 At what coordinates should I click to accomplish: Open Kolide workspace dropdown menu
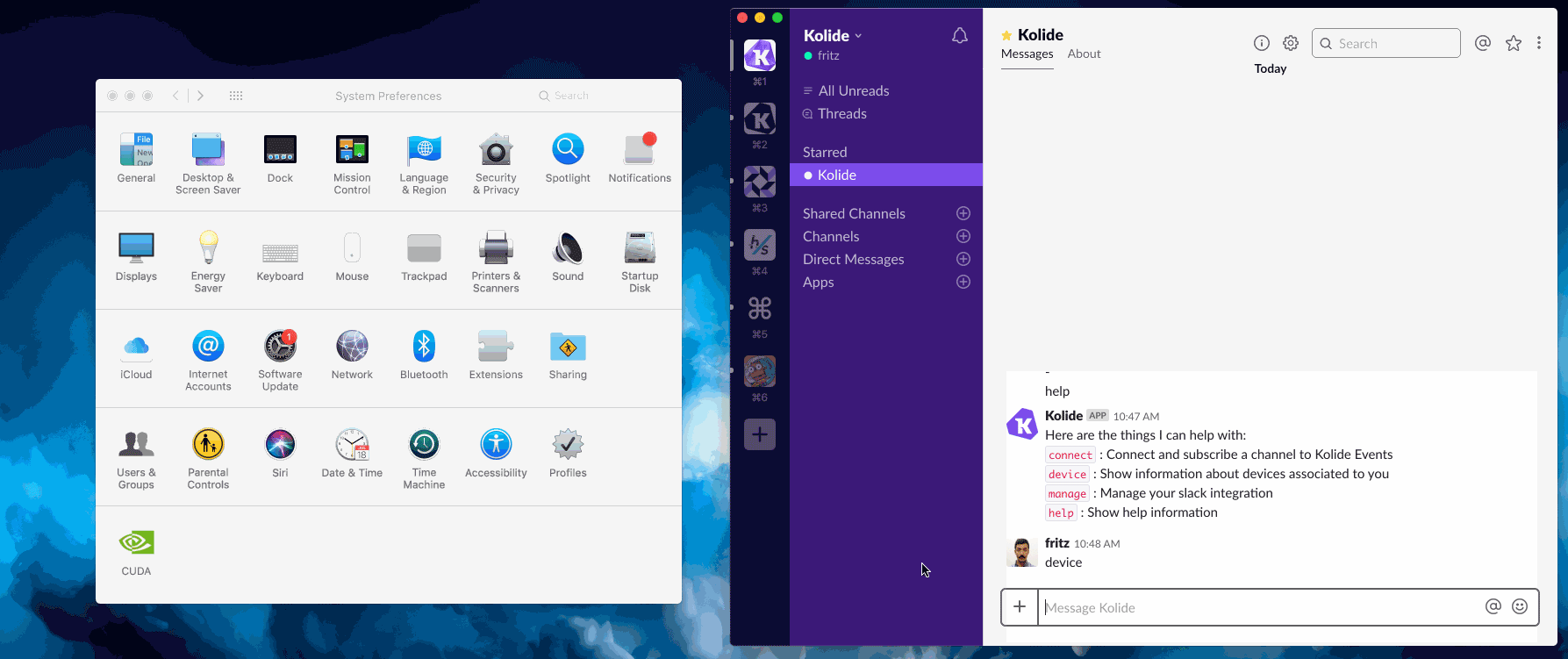(x=833, y=35)
